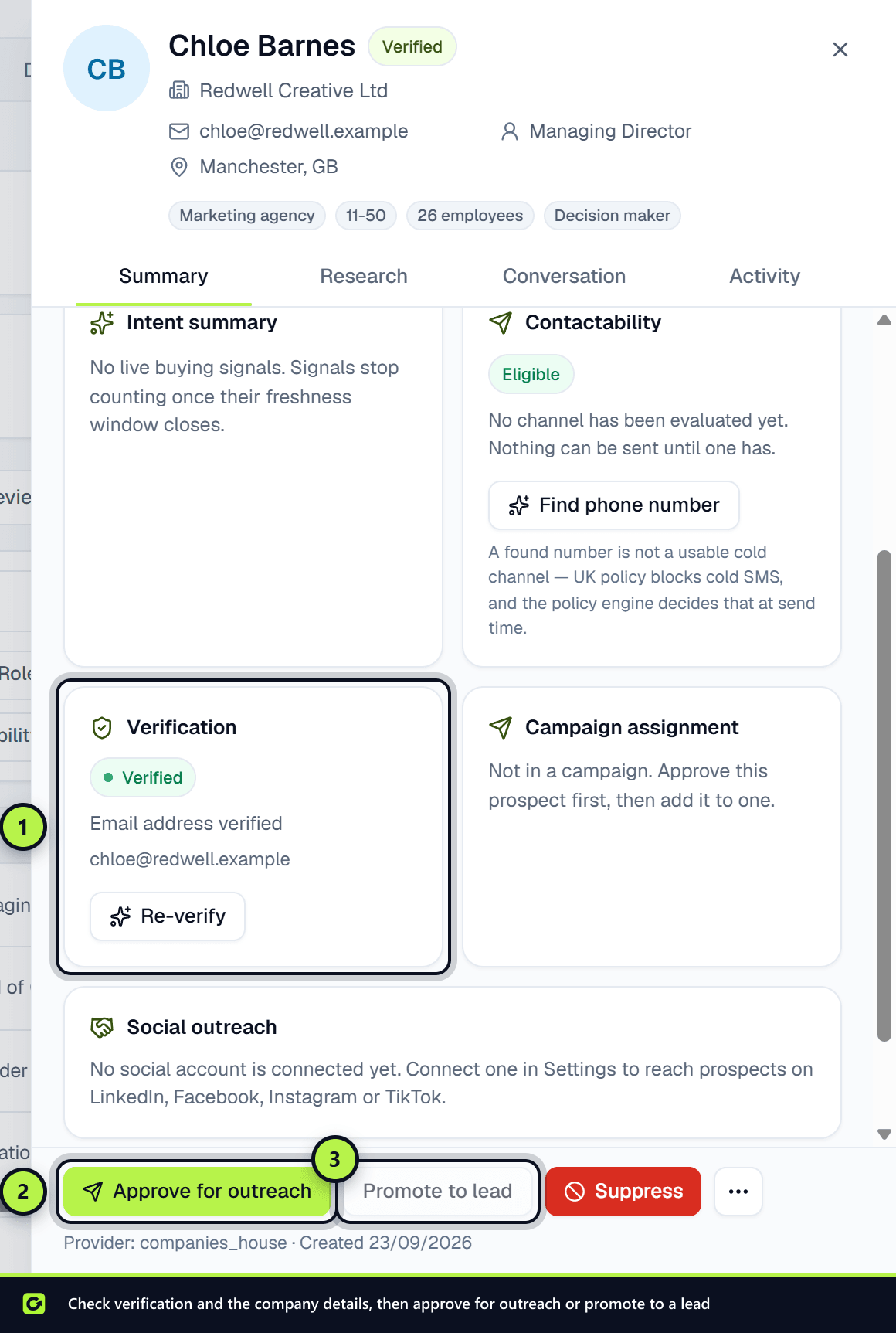Click the vertical scrollbar thumb
The image size is (896, 1333).
[884, 796]
